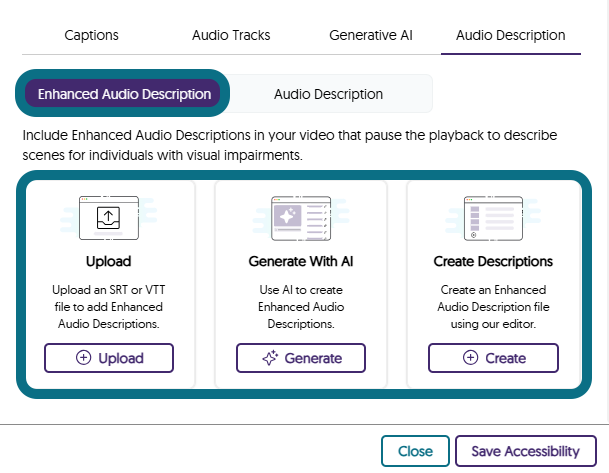Click the Upload card heading
Screen dimensions: 609x473
(x=109, y=261)
